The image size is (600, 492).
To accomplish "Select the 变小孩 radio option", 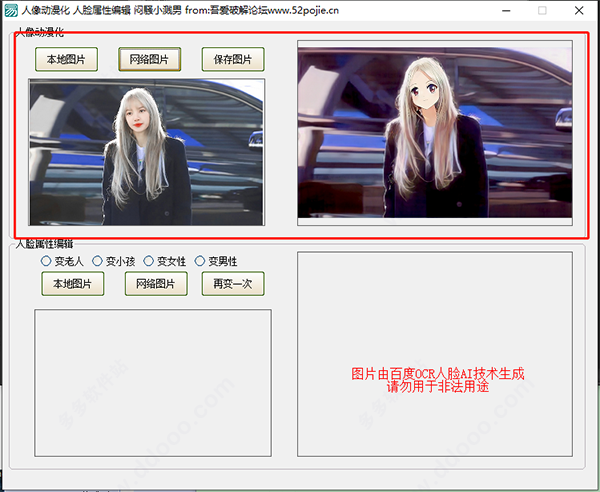I will coord(114,261).
